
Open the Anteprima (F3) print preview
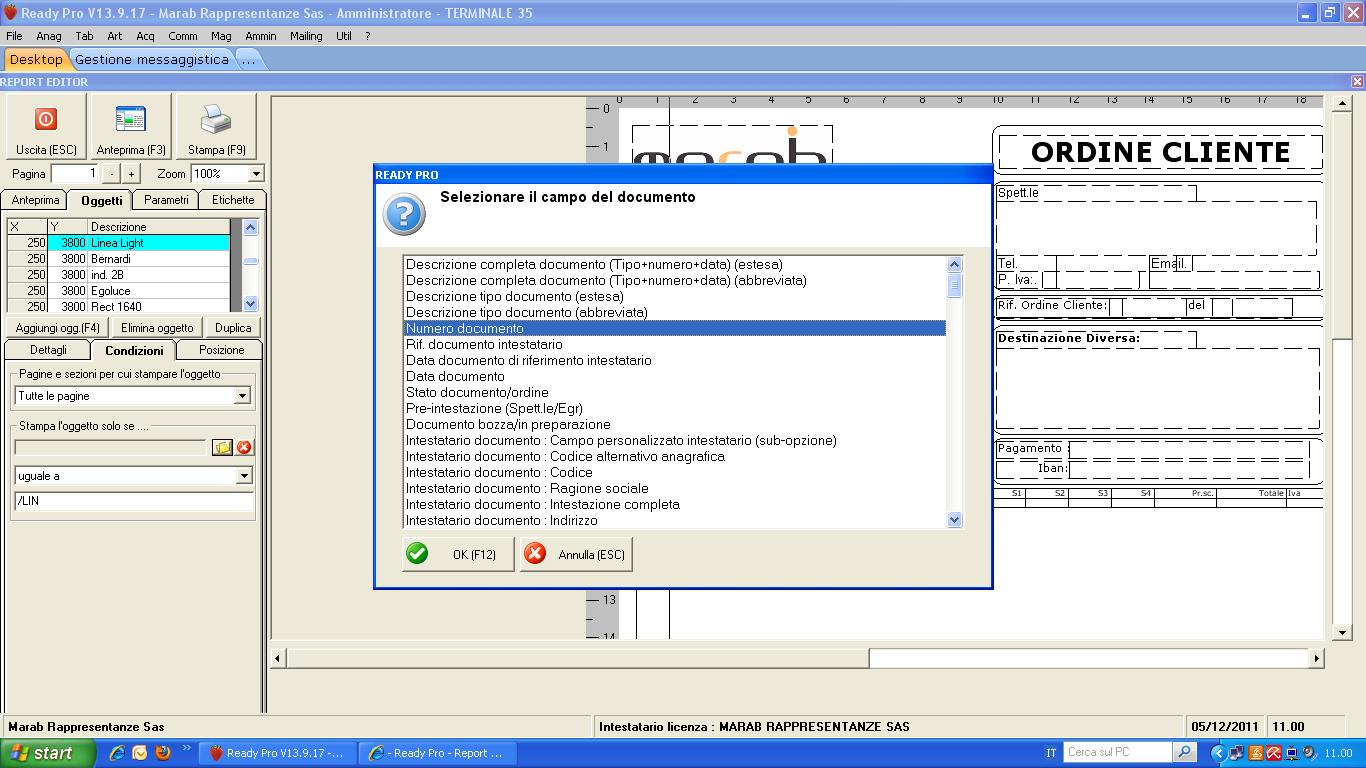tap(131, 127)
